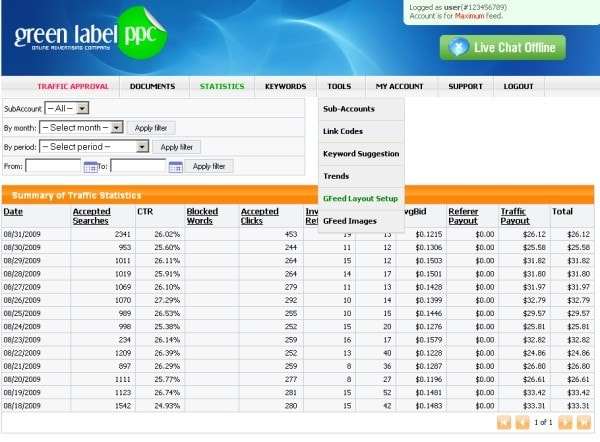
Task: Click the 08/31/2009 date cell
Action: pos(22,234)
